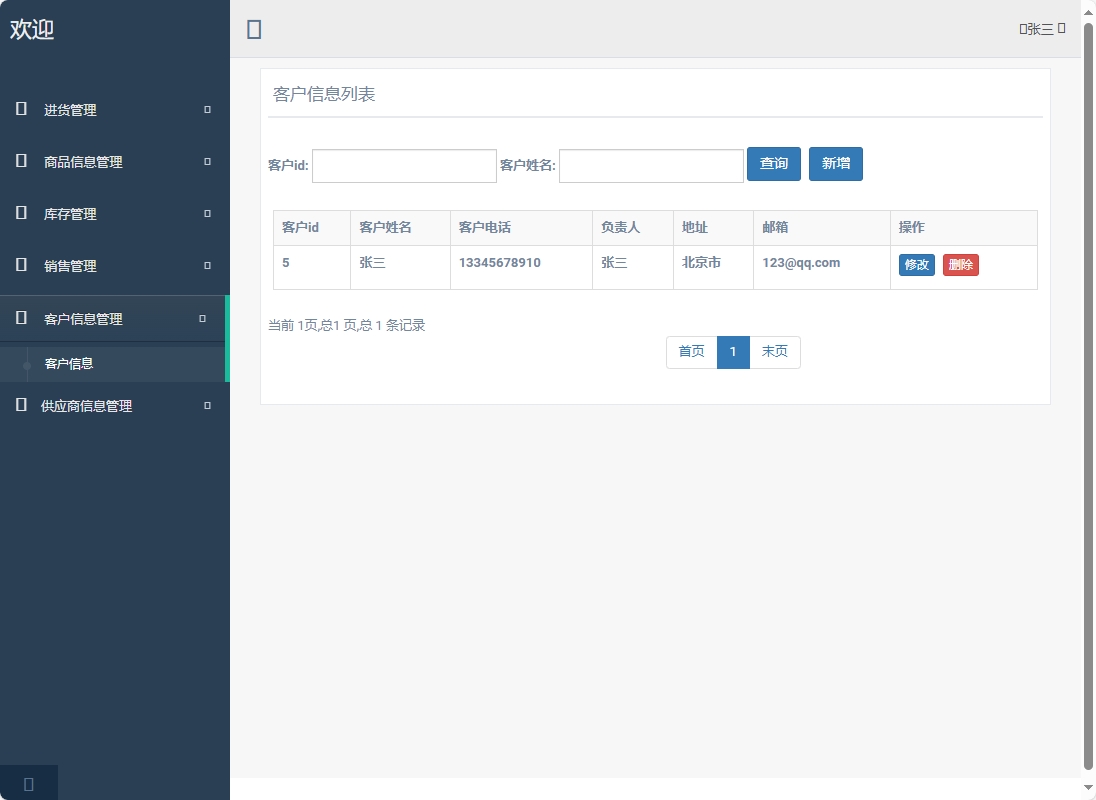Click the 修改 button for customer 张三
The width and height of the screenshot is (1096, 800).
coord(916,266)
